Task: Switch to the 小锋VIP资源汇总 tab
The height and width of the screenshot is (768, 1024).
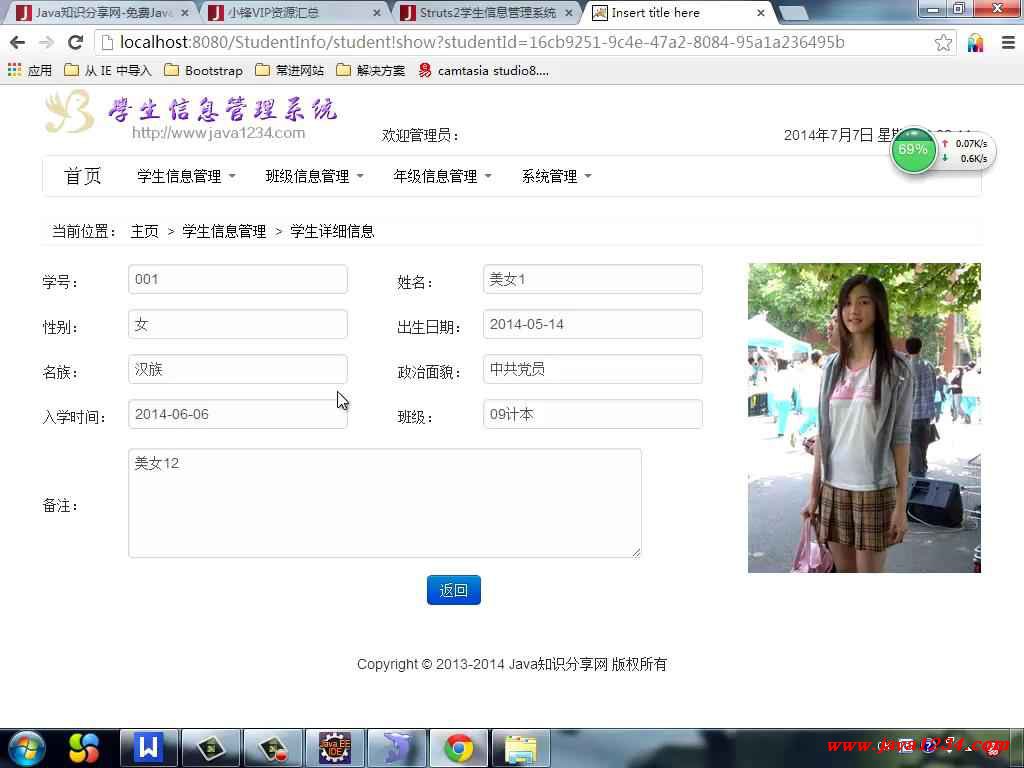Action: coord(294,12)
